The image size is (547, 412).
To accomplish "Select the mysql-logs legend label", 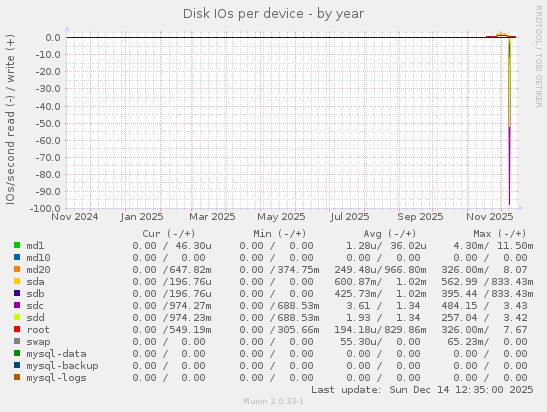I will (x=56, y=378).
